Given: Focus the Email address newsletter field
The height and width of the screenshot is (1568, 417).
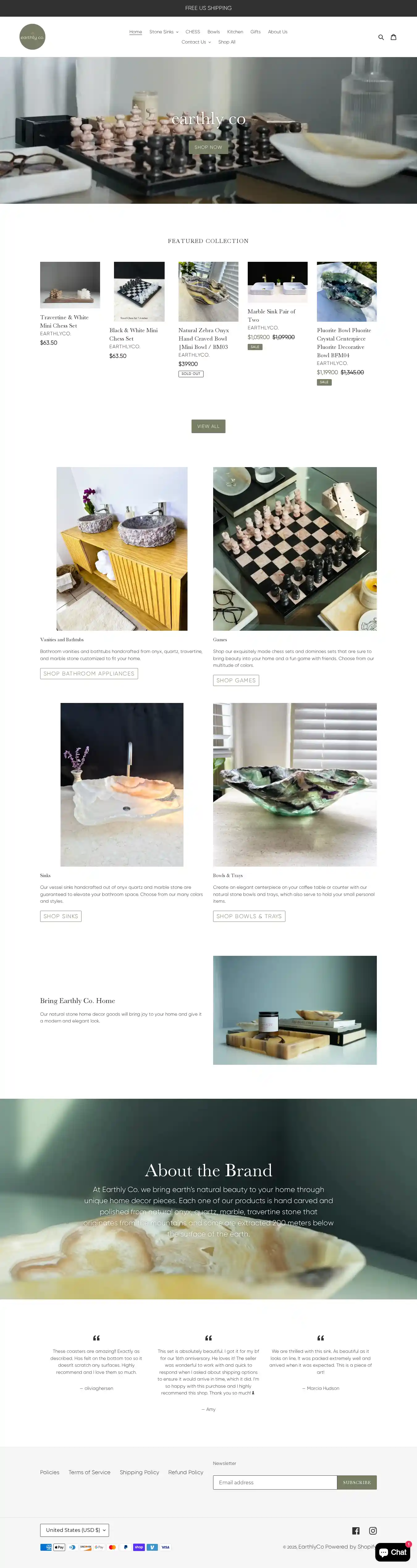Looking at the screenshot, I should click(x=275, y=1483).
